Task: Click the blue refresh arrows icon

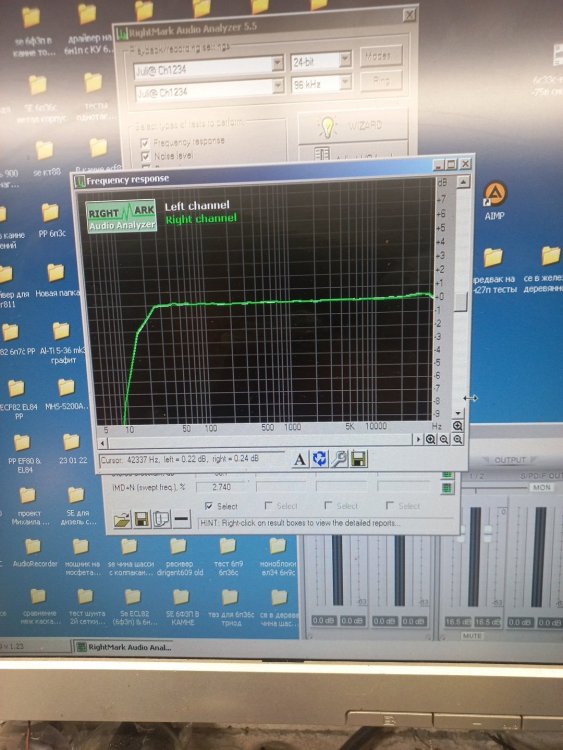Action: coord(319,459)
